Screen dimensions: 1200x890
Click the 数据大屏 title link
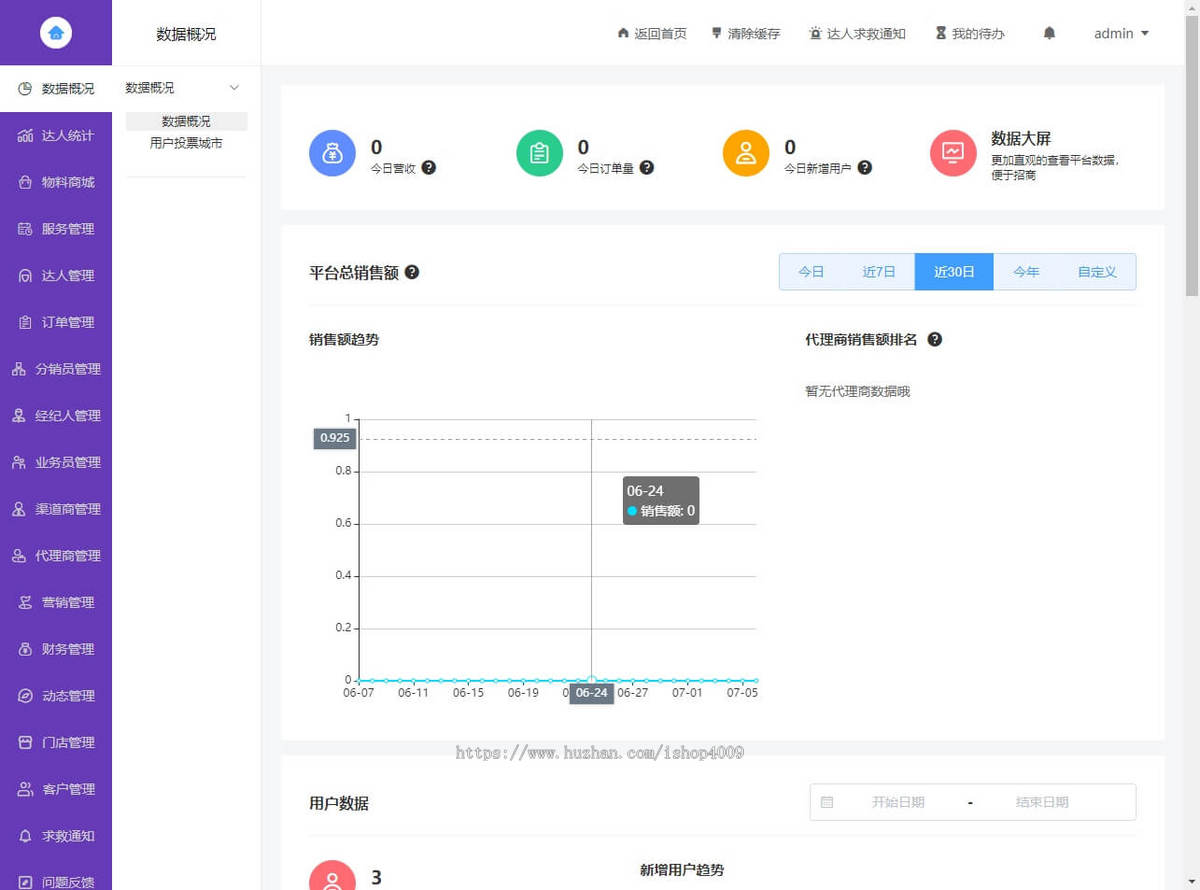(1021, 138)
